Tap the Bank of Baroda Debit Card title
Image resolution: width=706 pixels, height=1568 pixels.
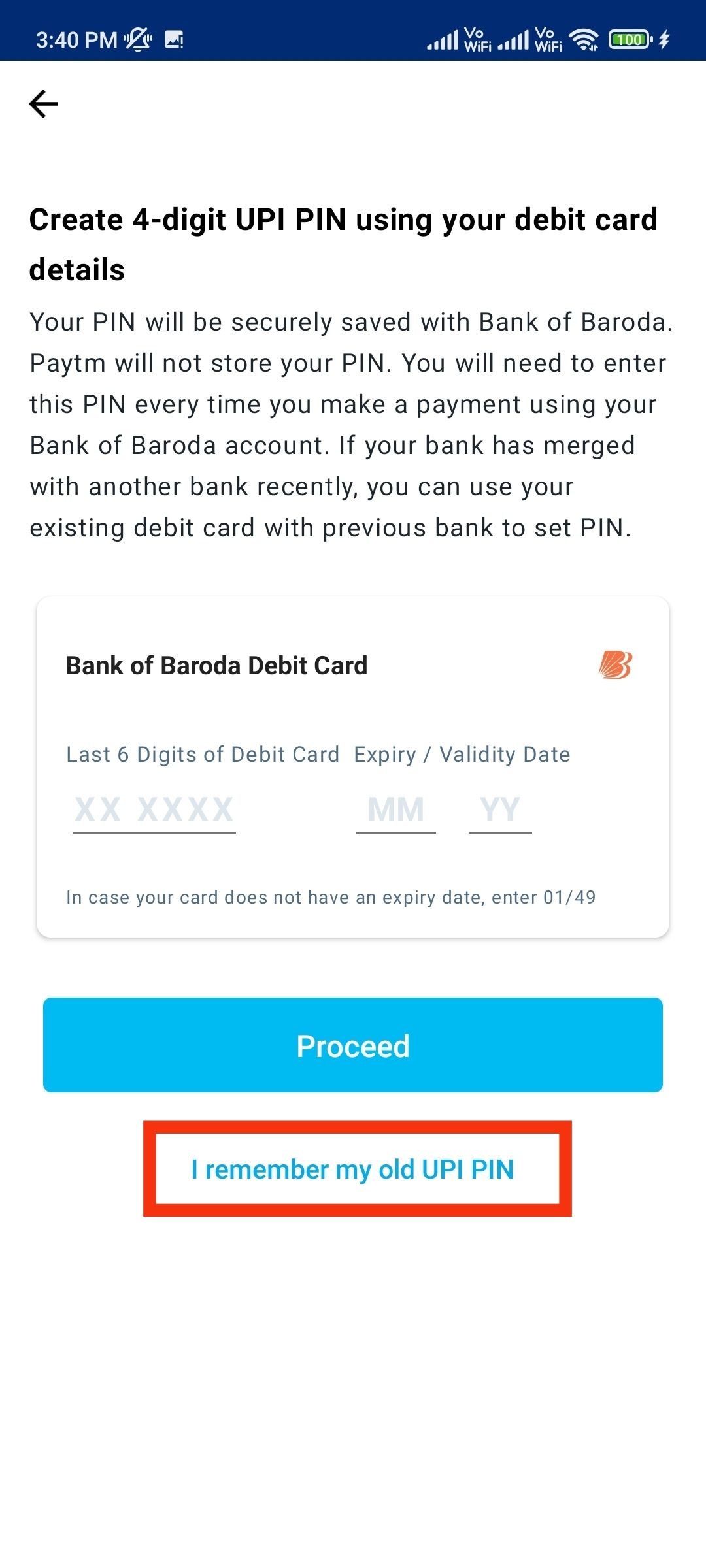tap(216, 665)
